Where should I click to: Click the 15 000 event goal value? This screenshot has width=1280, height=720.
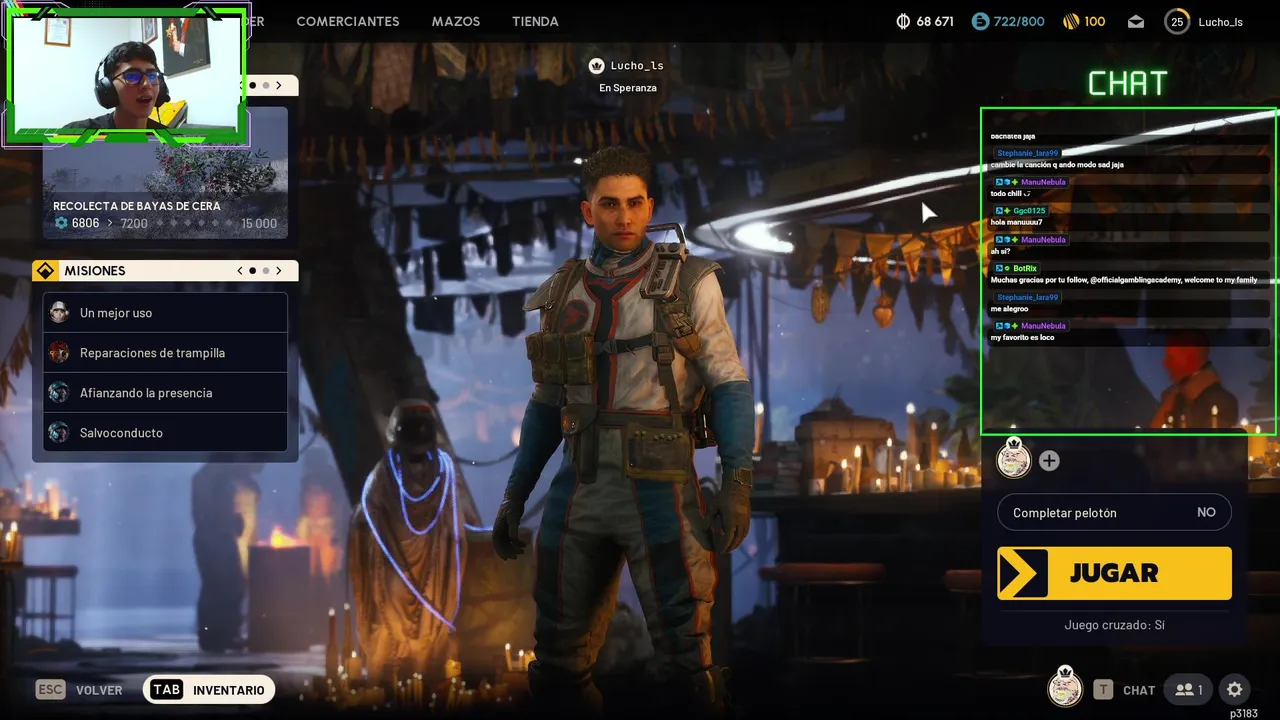point(259,223)
